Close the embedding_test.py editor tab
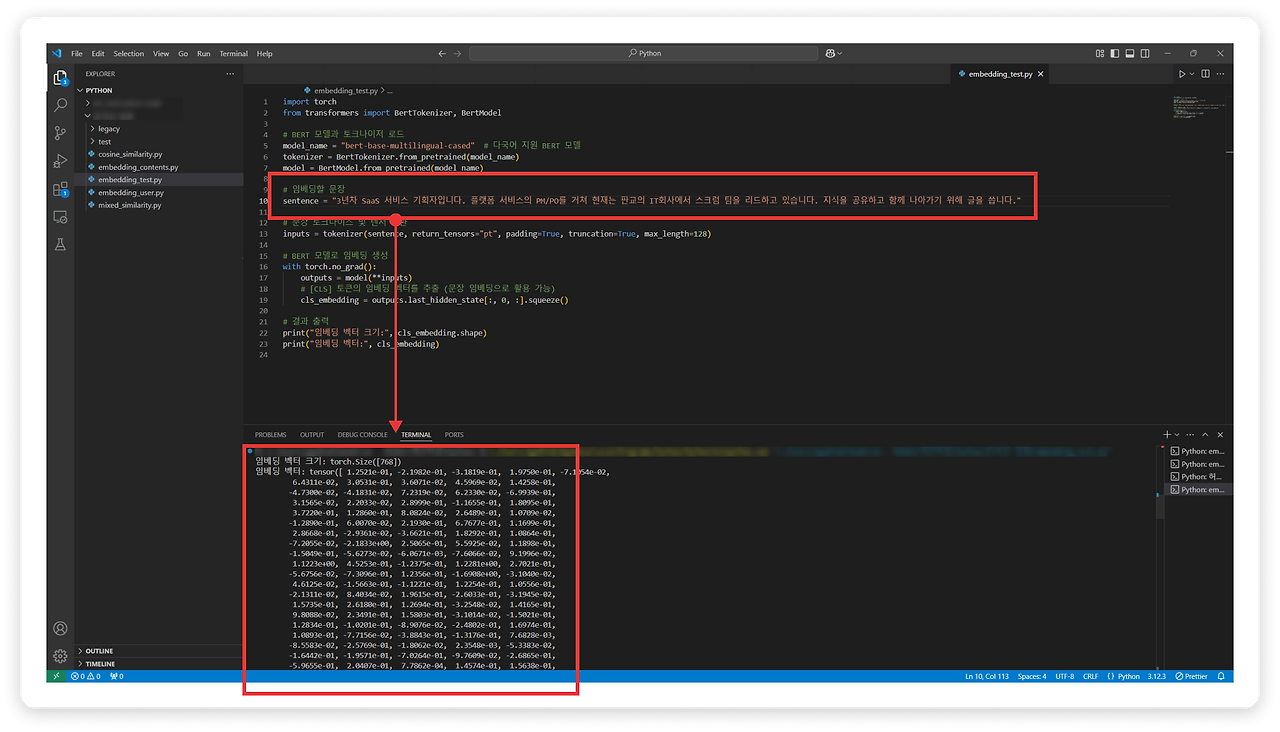Image resolution: width=1280 pixels, height=732 pixels. point(1041,74)
